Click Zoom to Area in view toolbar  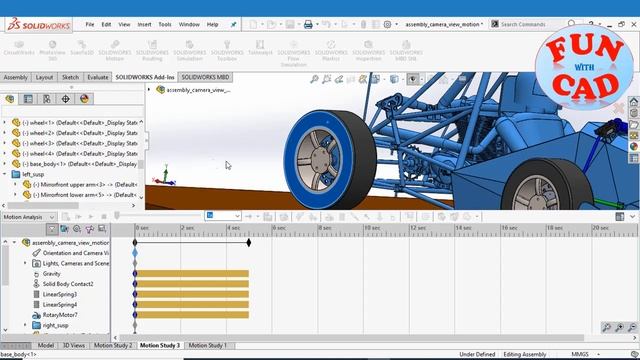[327, 79]
